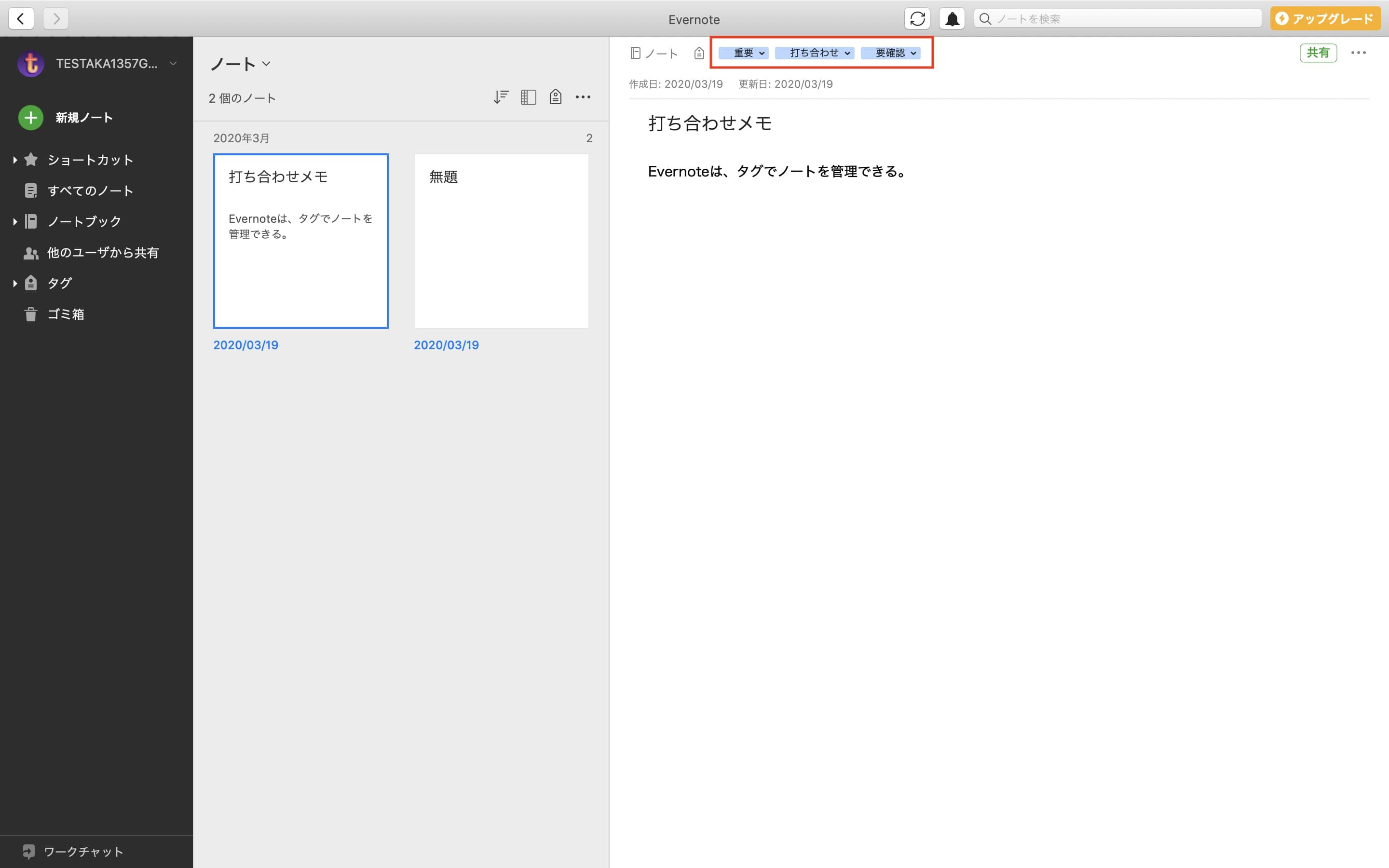Click the note body text Evernoteは、タグで
The image size is (1389, 868).
[x=777, y=171]
